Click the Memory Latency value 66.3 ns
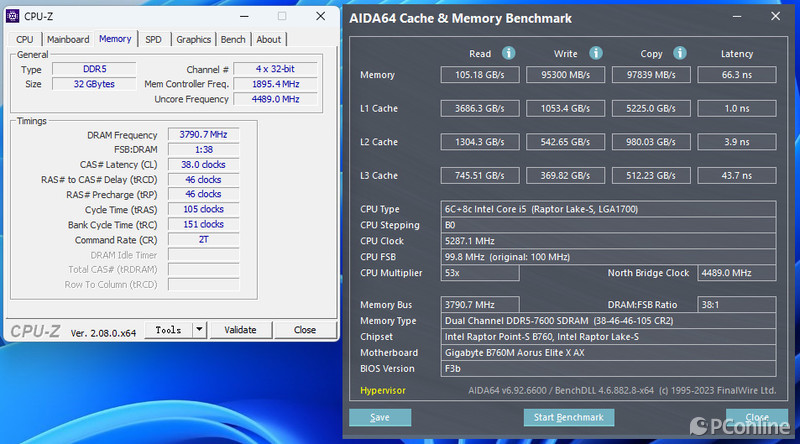 737,75
